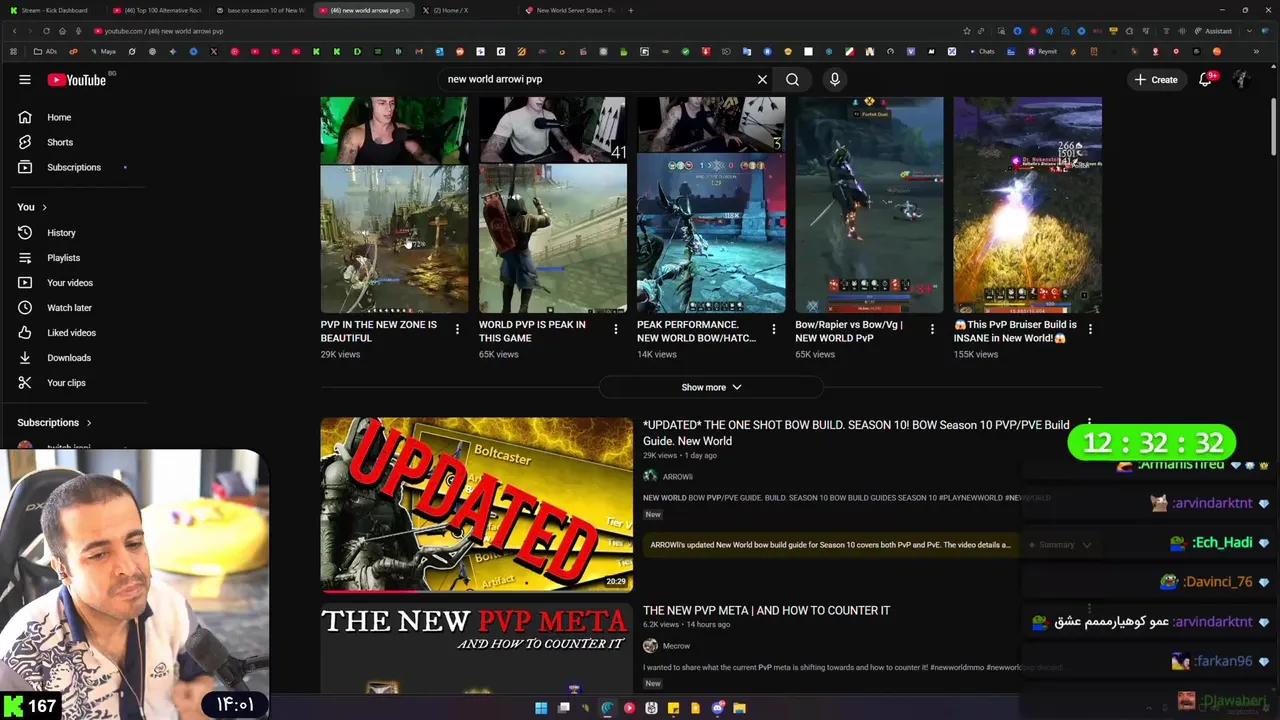Open the YouTube notifications bell
The height and width of the screenshot is (720, 1280).
click(x=1205, y=79)
